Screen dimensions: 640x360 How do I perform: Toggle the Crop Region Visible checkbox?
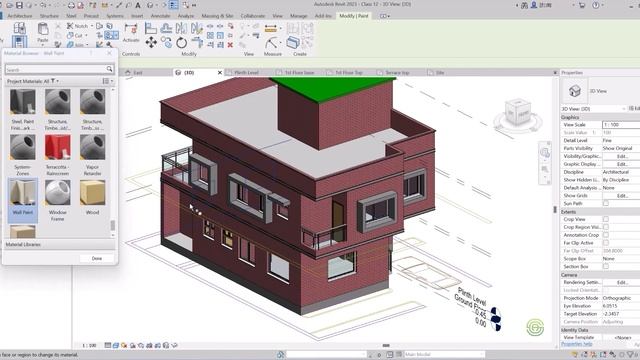pyautogui.click(x=606, y=227)
